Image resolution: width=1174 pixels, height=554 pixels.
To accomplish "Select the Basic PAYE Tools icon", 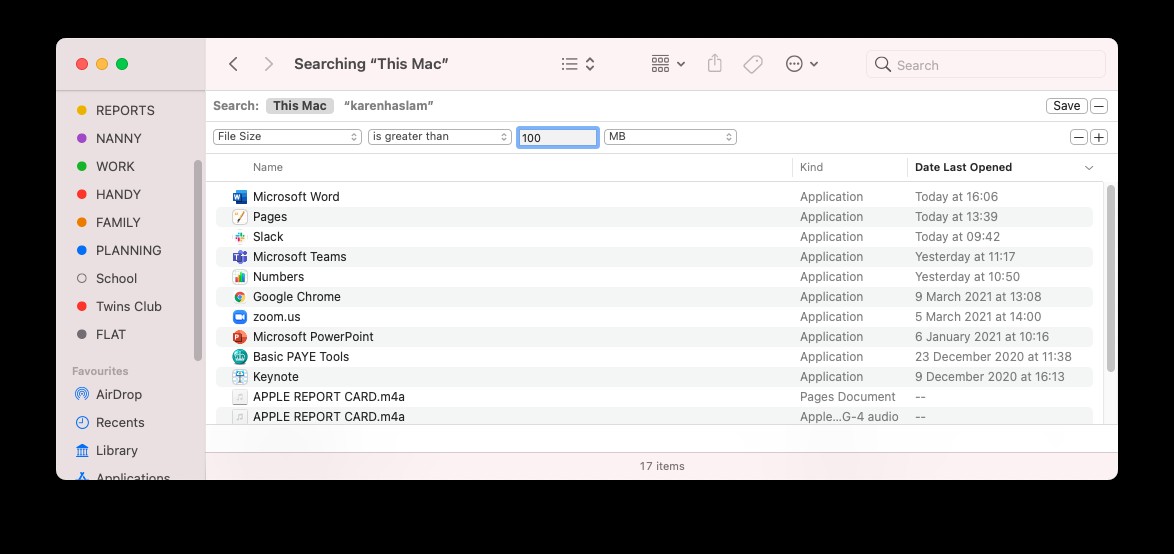I will pyautogui.click(x=240, y=357).
